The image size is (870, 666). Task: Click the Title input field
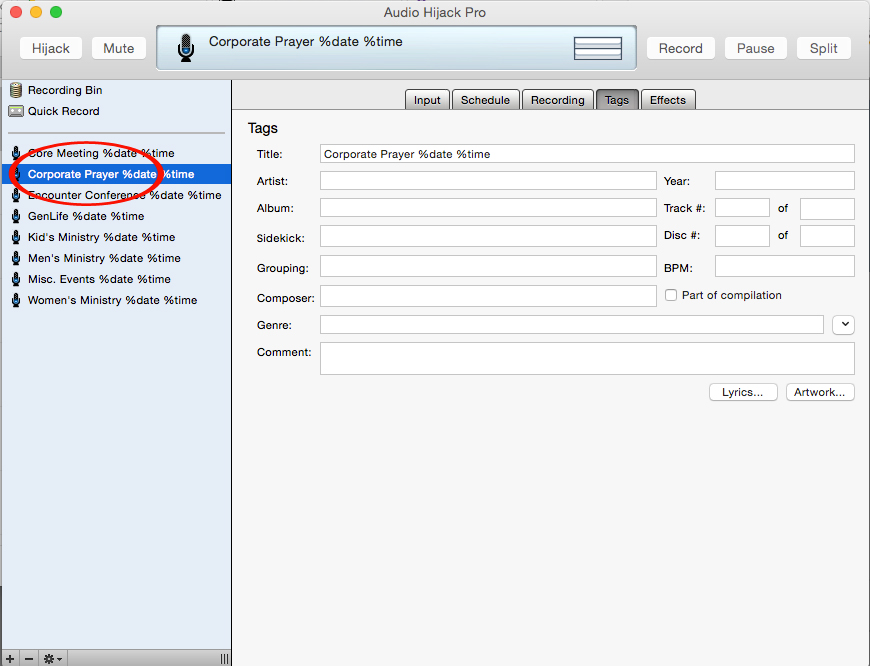tap(587, 154)
